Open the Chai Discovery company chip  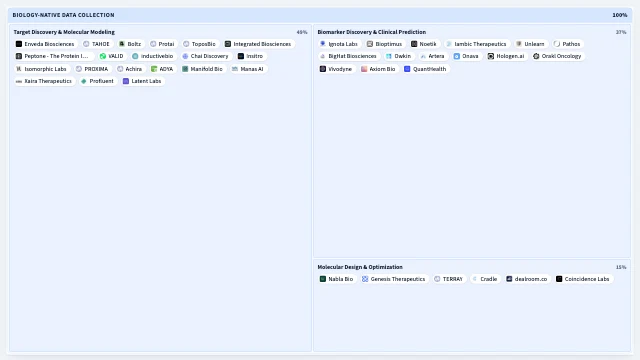click(205, 56)
